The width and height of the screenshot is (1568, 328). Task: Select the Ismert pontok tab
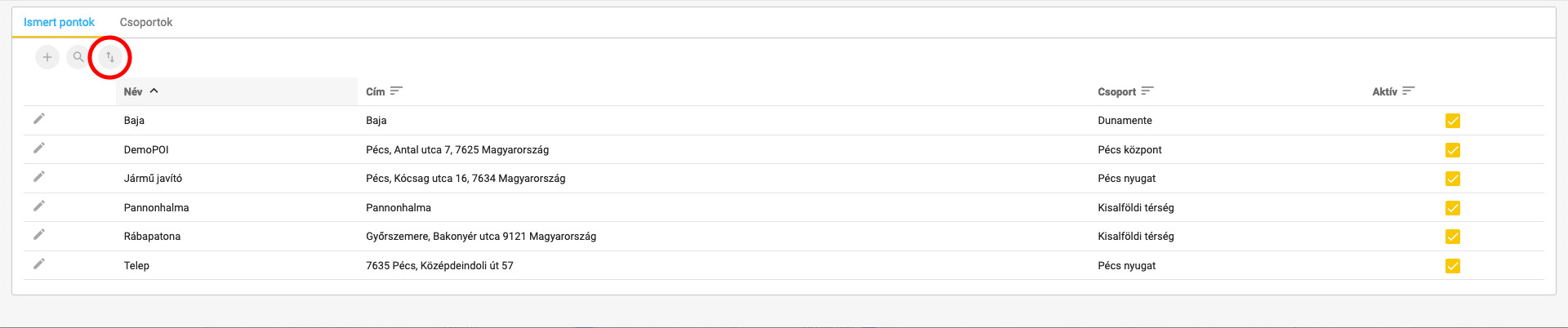(x=59, y=22)
